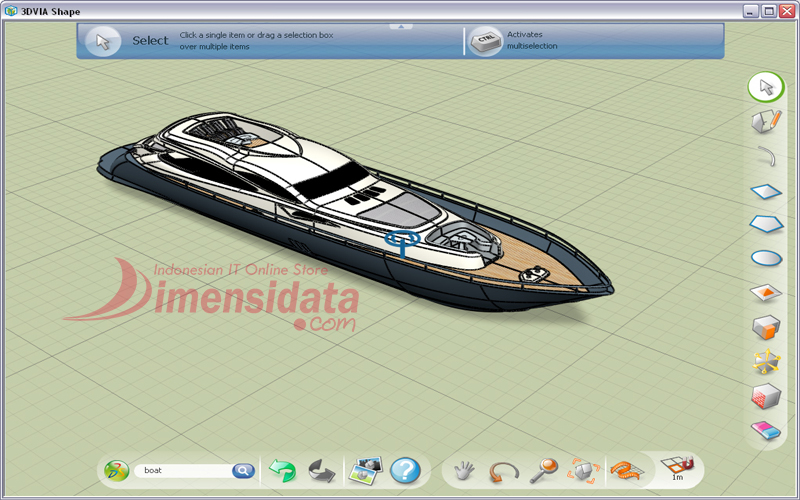Select the push/pull cube tool
Screen dimensions: 800x500
[x=766, y=327]
